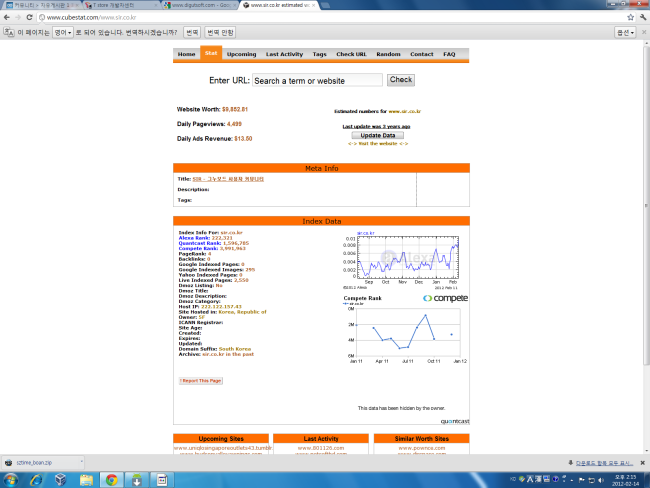The width and height of the screenshot is (650, 488).
Task: Click the Quantcast Rank link
Action: (200, 243)
